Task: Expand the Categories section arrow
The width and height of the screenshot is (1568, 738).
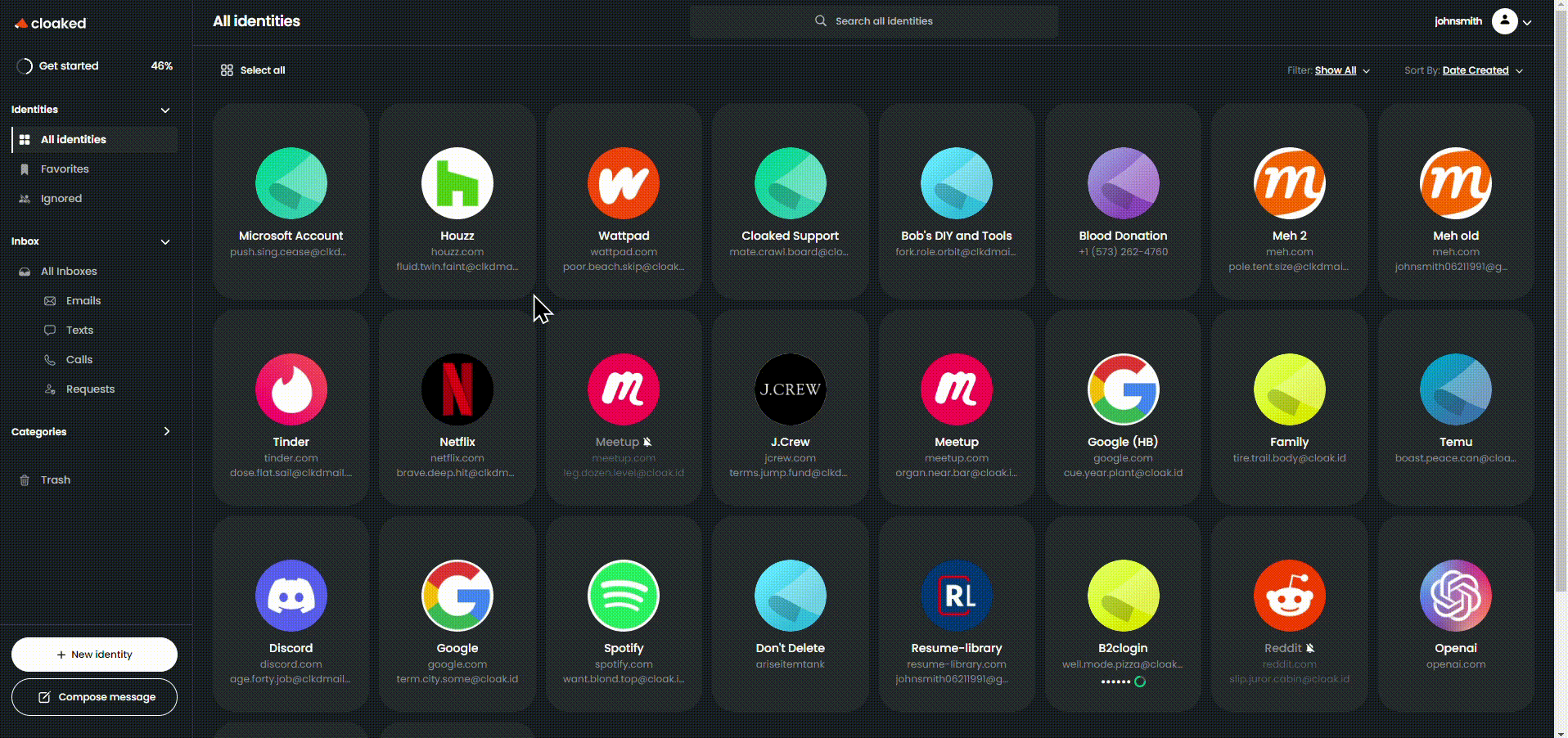Action: coord(167,431)
